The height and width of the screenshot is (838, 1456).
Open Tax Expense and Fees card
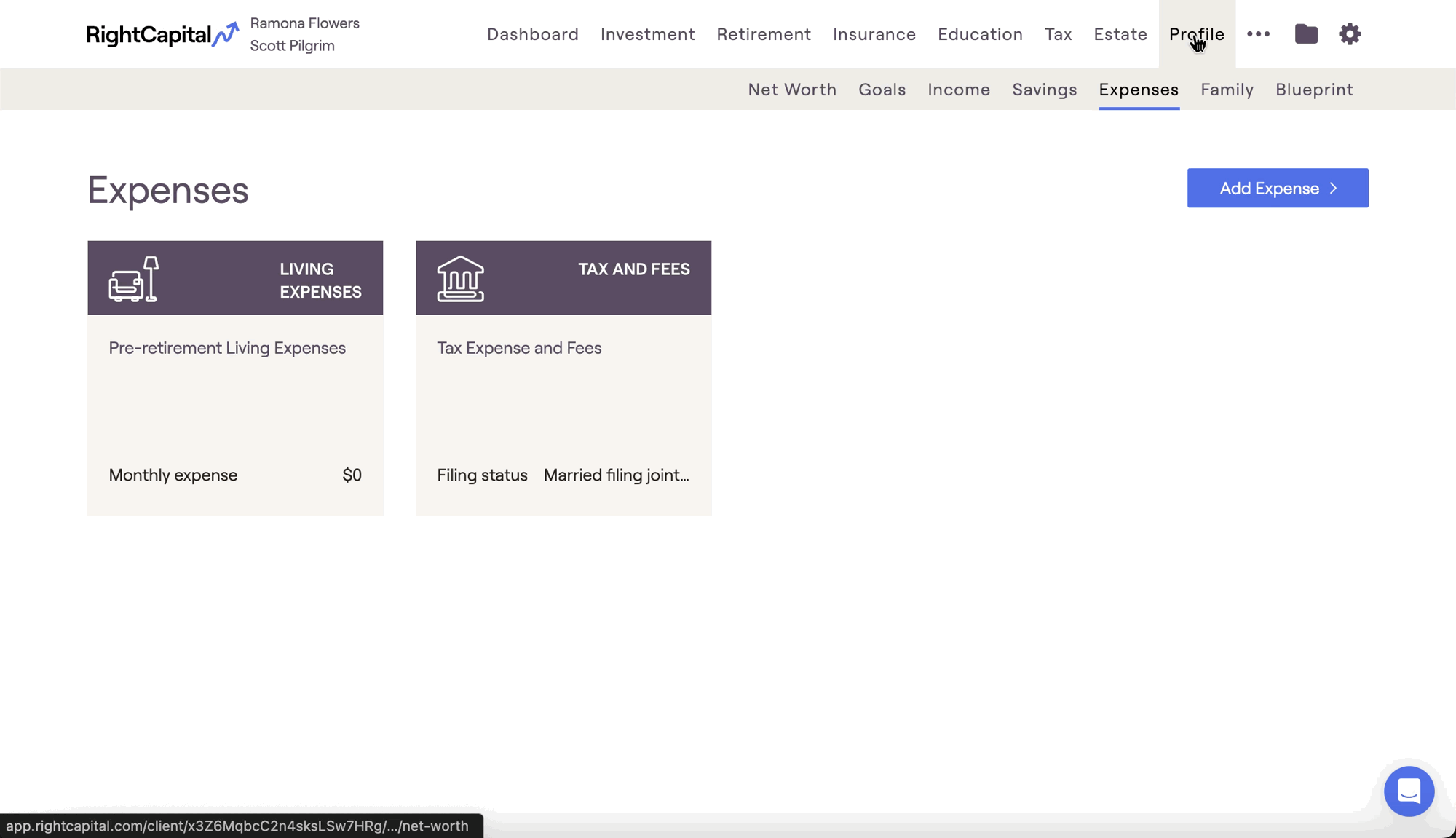click(x=519, y=348)
